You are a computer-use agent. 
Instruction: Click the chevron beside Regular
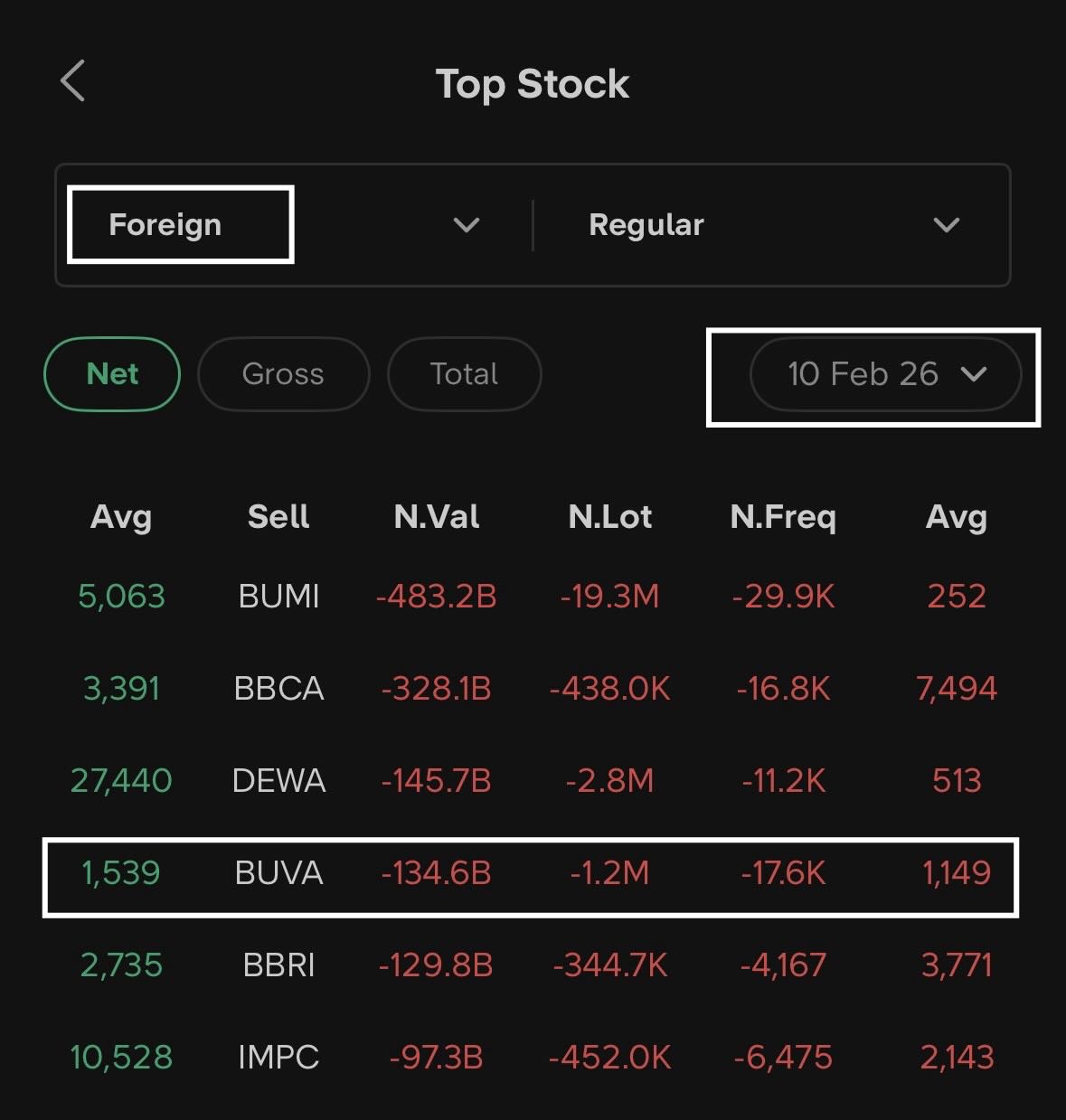[x=946, y=225]
